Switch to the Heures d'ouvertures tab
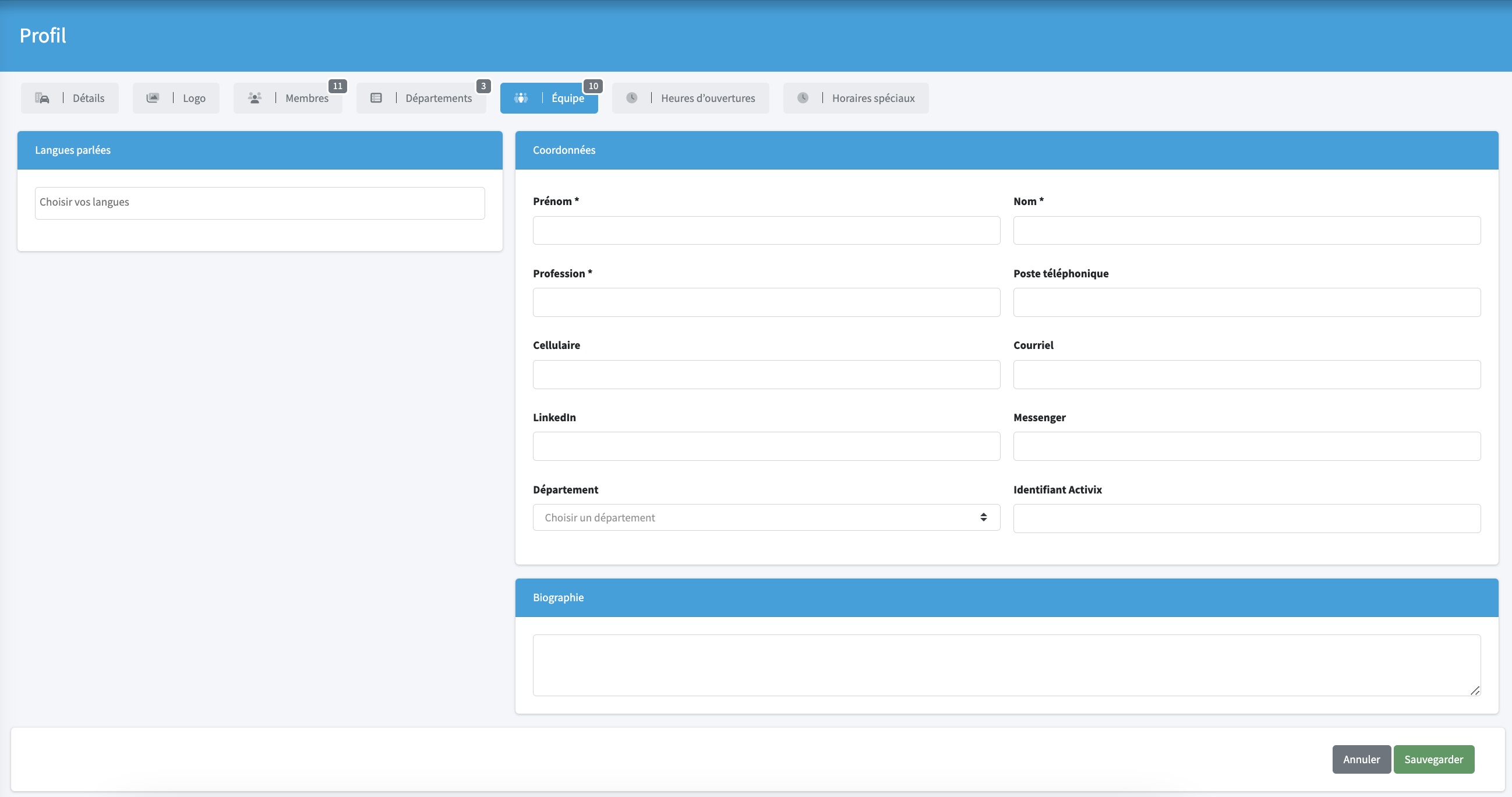Screen dimensions: 1512x797 pos(707,98)
